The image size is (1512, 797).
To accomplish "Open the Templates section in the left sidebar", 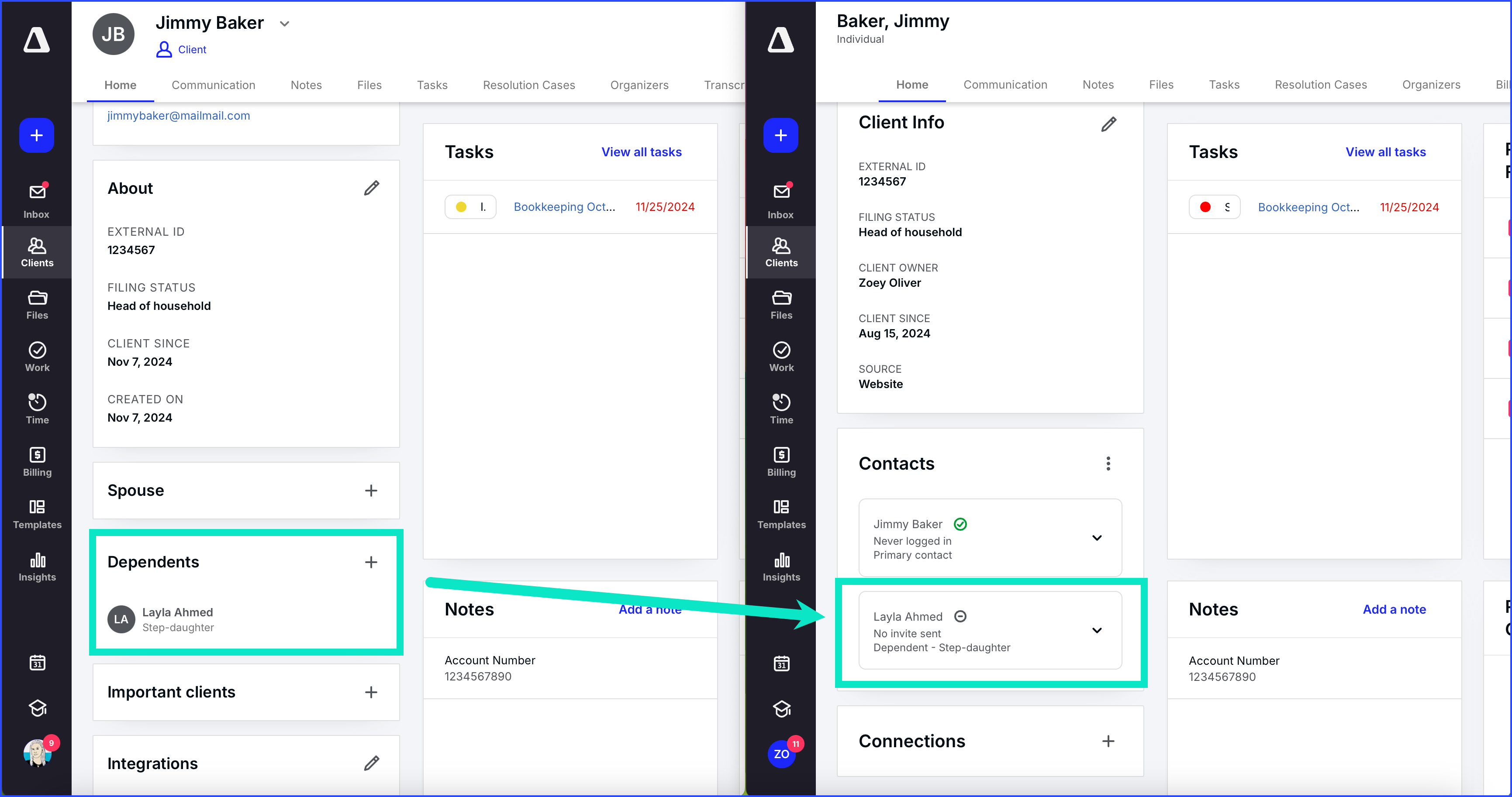I will tap(36, 514).
